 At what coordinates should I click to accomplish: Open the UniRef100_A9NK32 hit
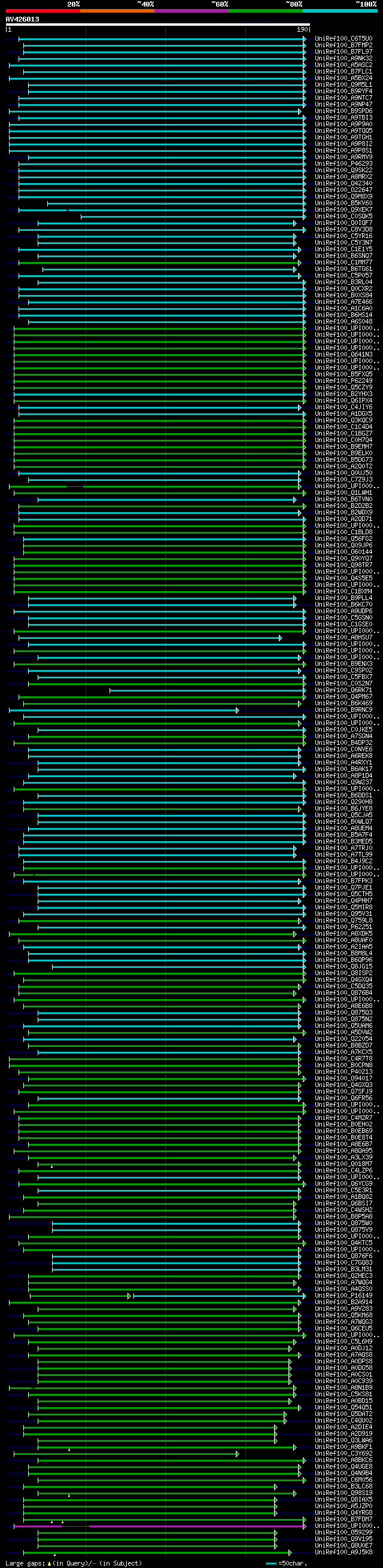[x=344, y=59]
